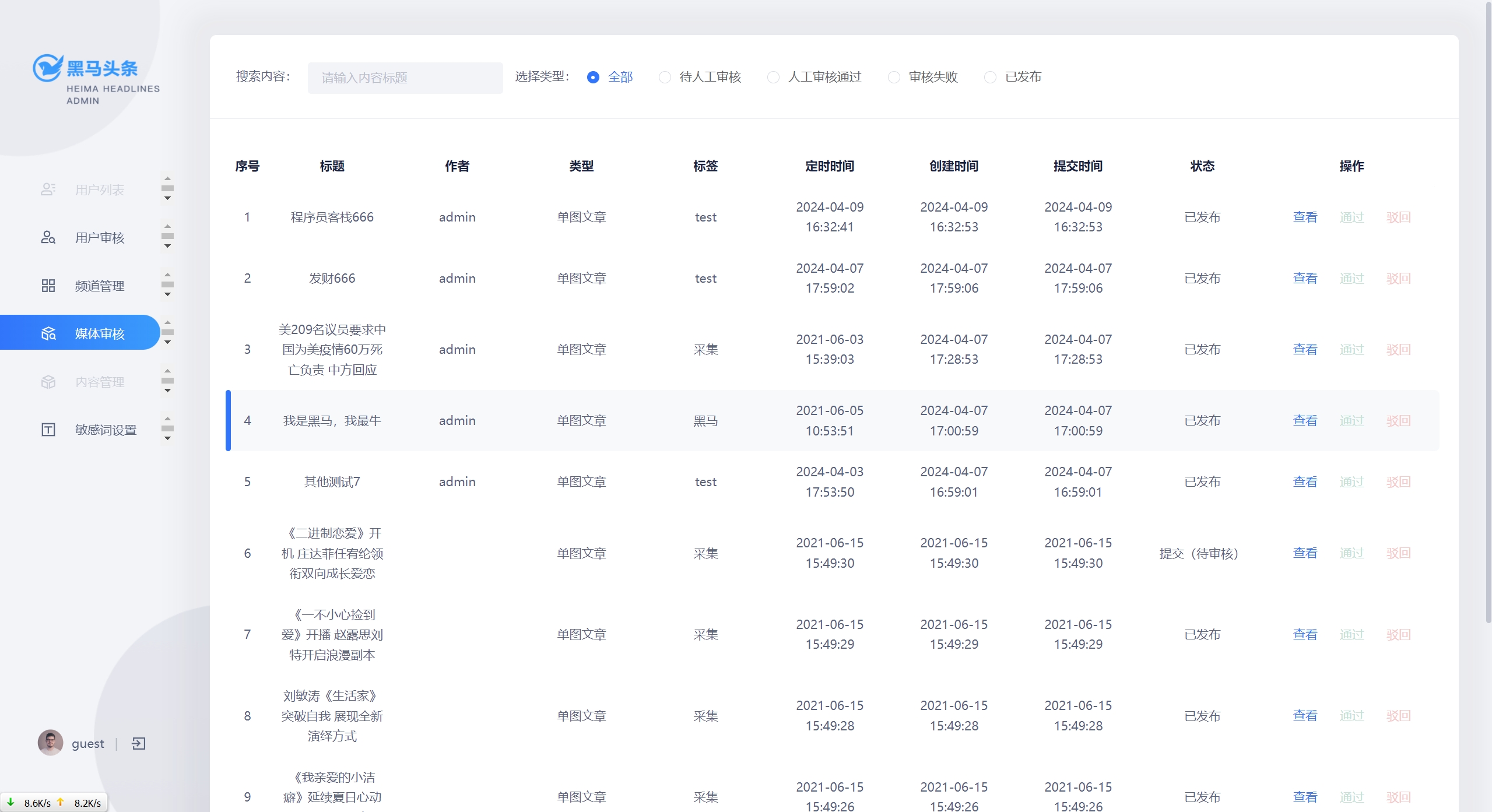Select the 已发布 radio filter
The width and height of the screenshot is (1492, 812).
(x=990, y=77)
